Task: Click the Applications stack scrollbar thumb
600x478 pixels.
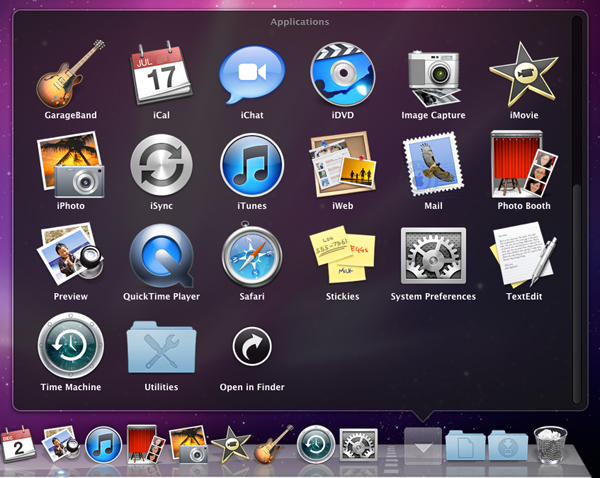Action: tap(576, 294)
